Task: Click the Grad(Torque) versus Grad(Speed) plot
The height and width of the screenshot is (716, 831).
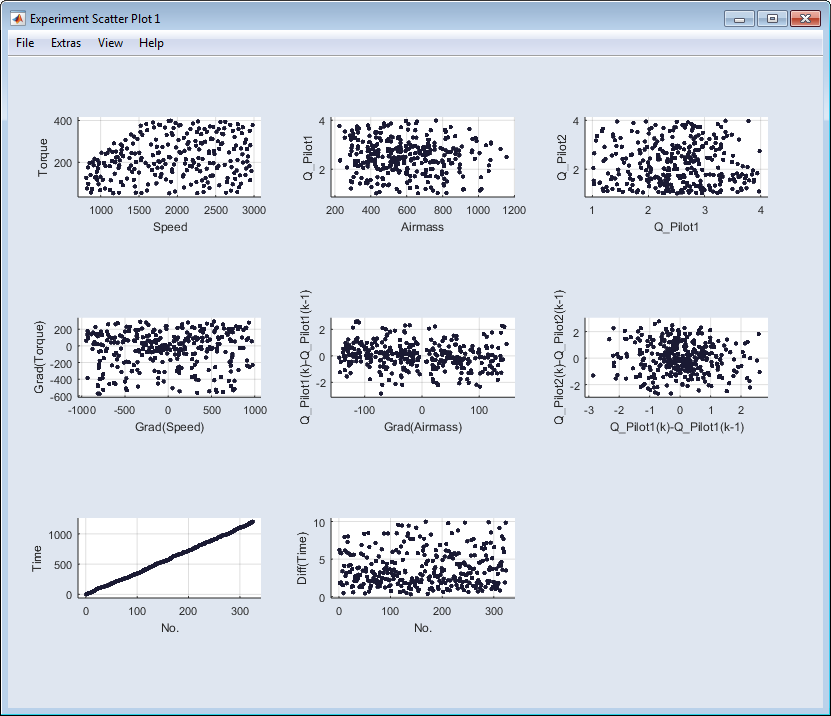Action: (x=169, y=358)
